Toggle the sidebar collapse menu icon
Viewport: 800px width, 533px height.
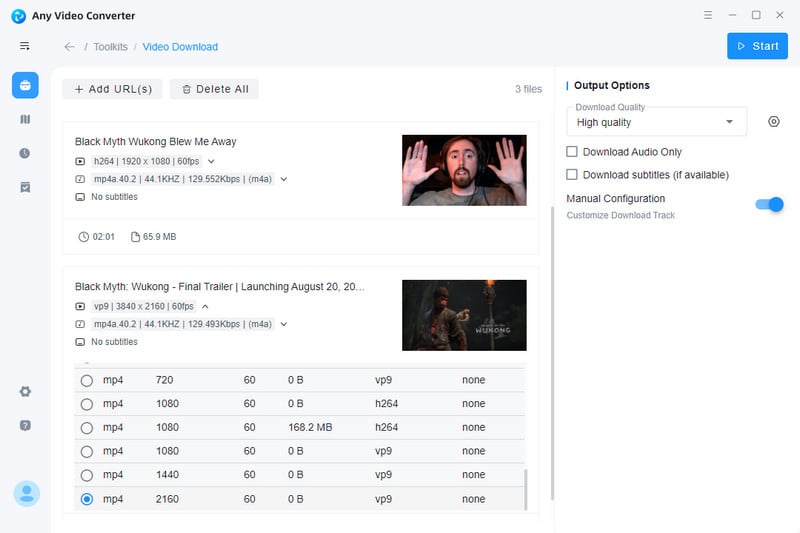[x=24, y=46]
